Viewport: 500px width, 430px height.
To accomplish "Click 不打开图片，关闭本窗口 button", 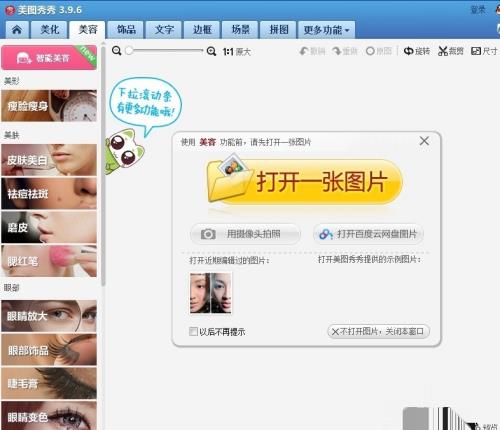I will (x=378, y=331).
